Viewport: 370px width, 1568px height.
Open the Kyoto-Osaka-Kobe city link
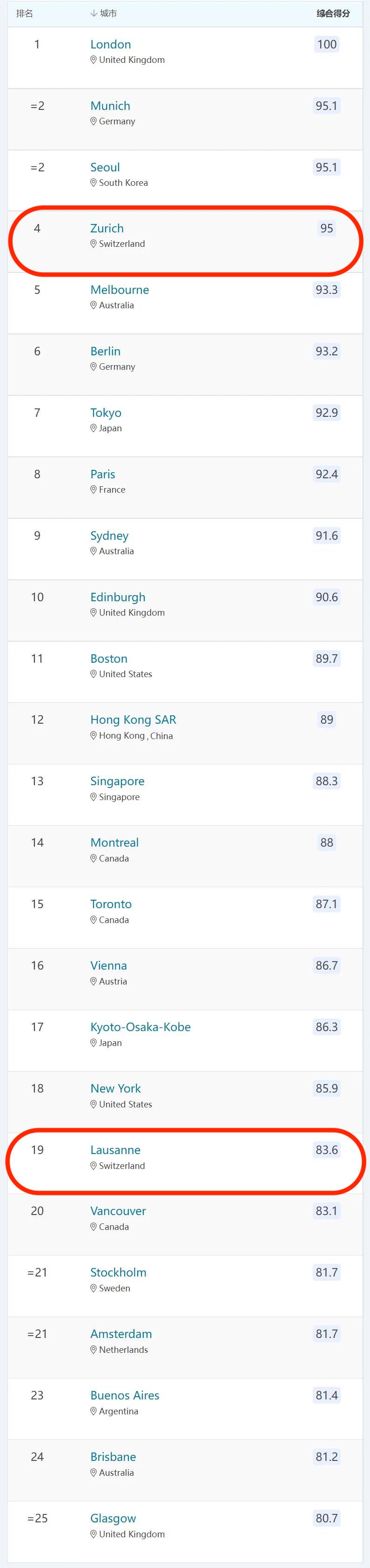(141, 1027)
